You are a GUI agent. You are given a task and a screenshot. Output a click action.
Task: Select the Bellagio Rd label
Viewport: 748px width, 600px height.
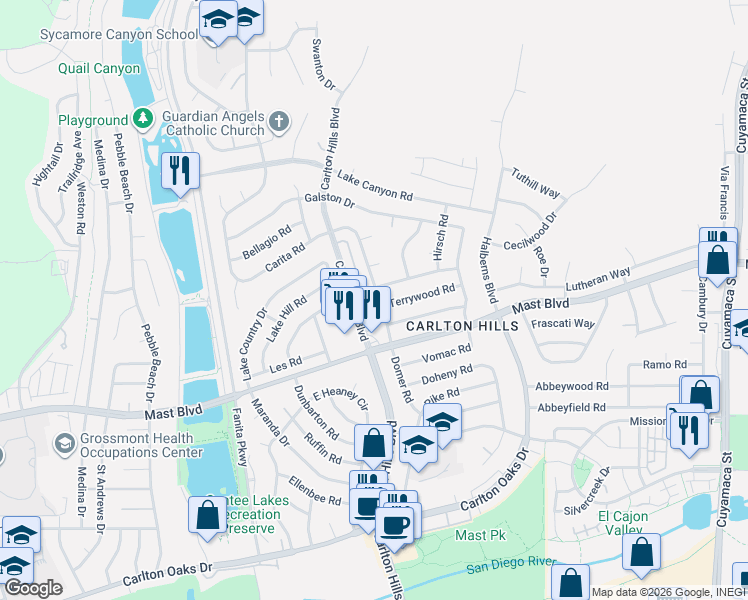(267, 242)
